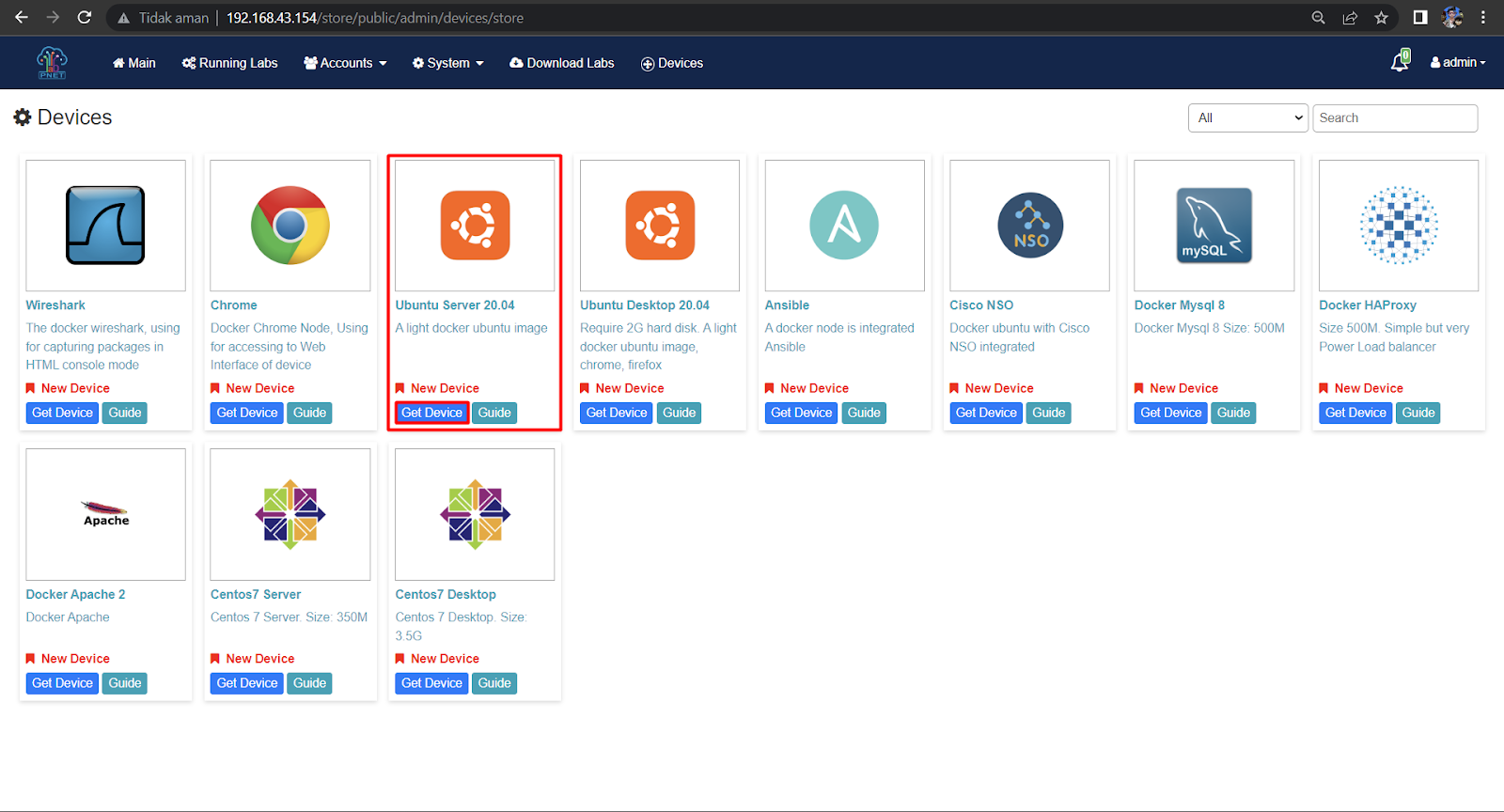Open the admin user dropdown
The height and width of the screenshot is (812, 1504).
(x=1458, y=62)
